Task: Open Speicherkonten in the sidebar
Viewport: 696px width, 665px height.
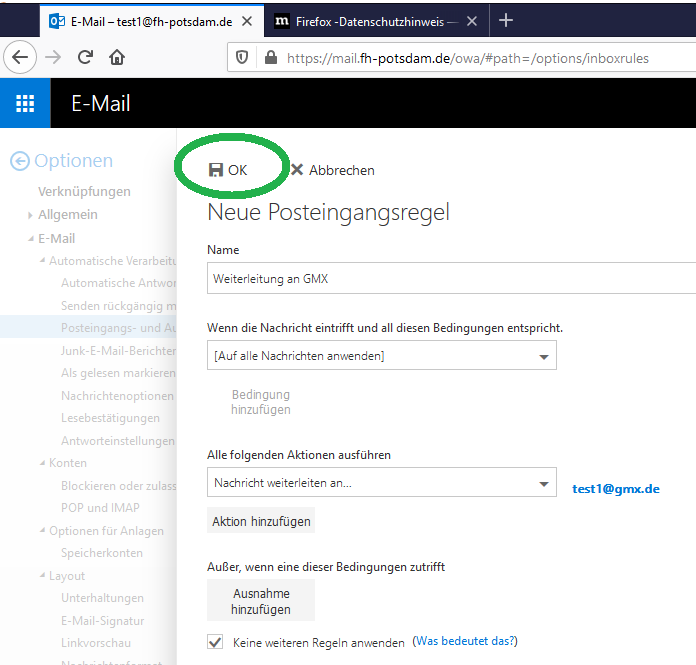Action: (x=102, y=553)
